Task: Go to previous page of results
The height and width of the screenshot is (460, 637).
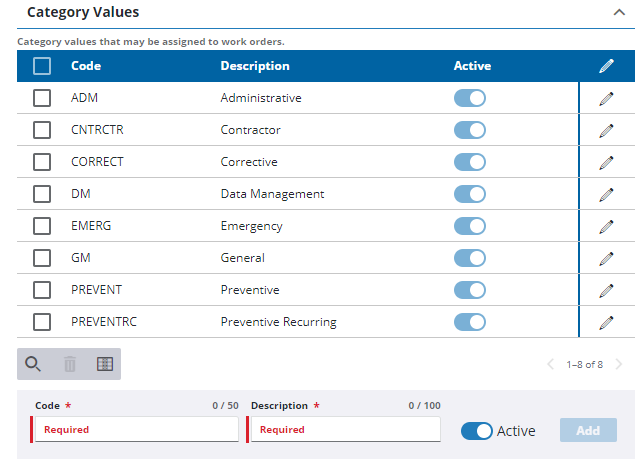Action: pos(551,364)
